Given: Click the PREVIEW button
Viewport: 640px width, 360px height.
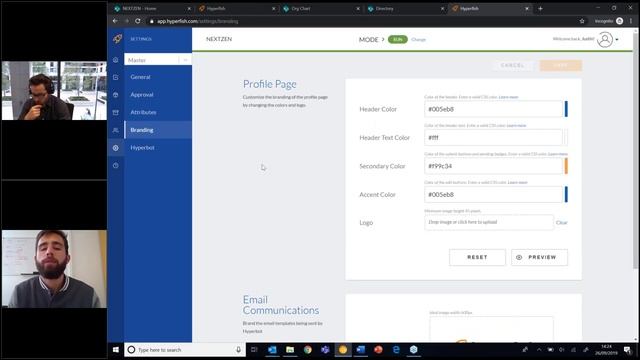Looking at the screenshot, I should [539, 258].
